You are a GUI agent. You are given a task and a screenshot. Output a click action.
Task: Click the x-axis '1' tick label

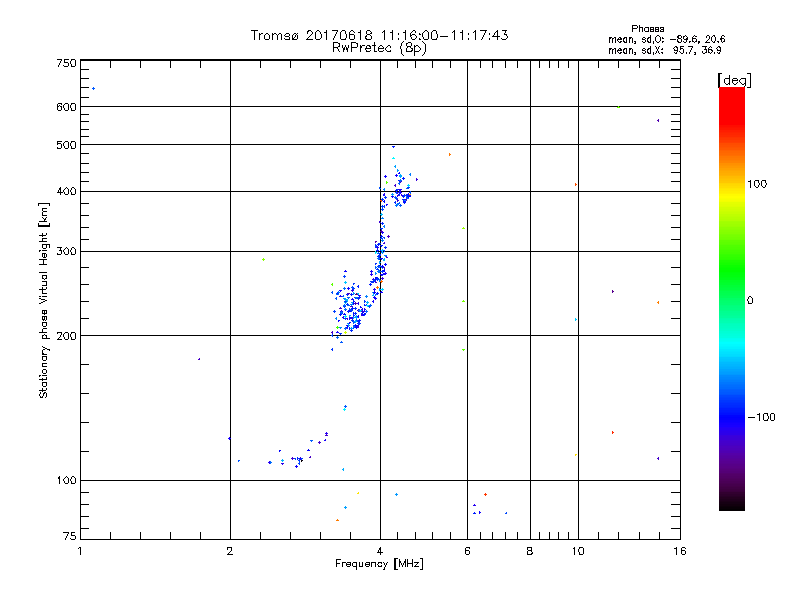pos(80,551)
